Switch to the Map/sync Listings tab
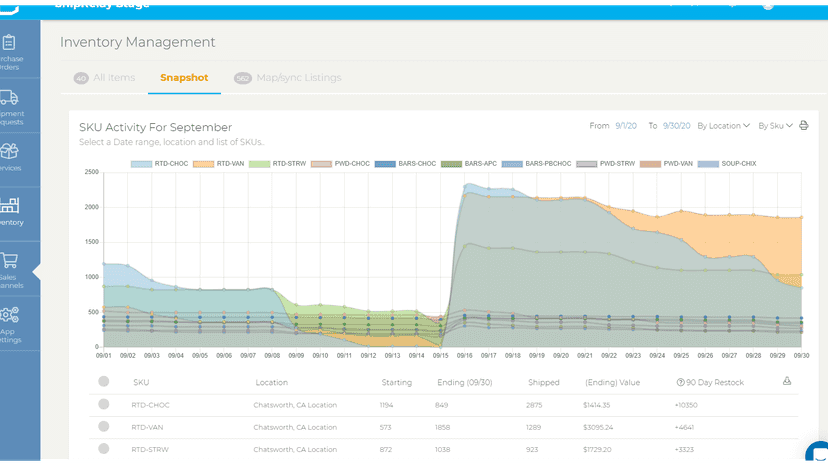The image size is (828, 466). [x=288, y=78]
